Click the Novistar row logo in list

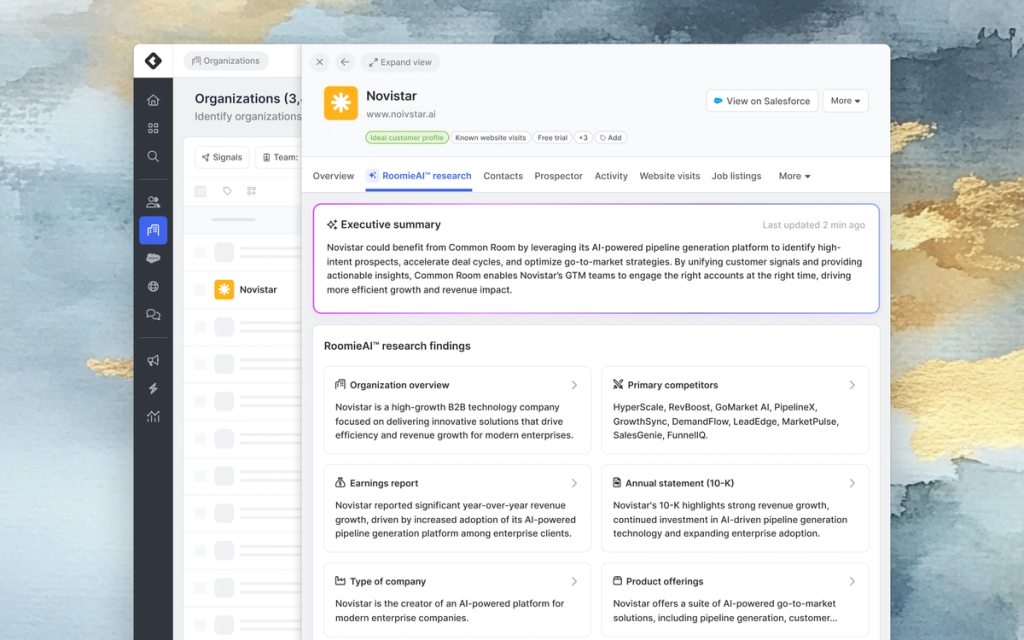224,289
